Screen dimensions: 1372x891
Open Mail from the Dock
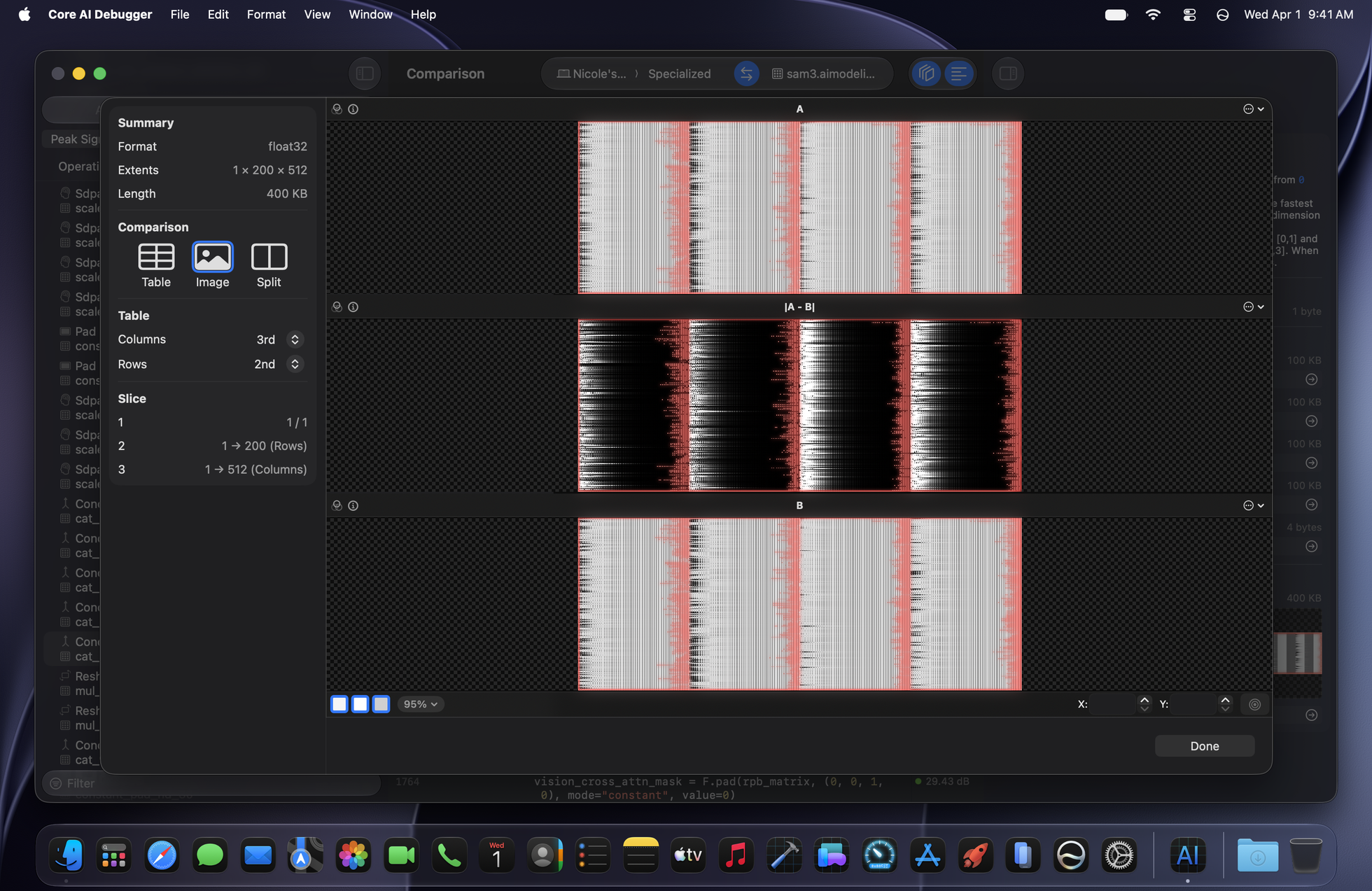point(258,855)
